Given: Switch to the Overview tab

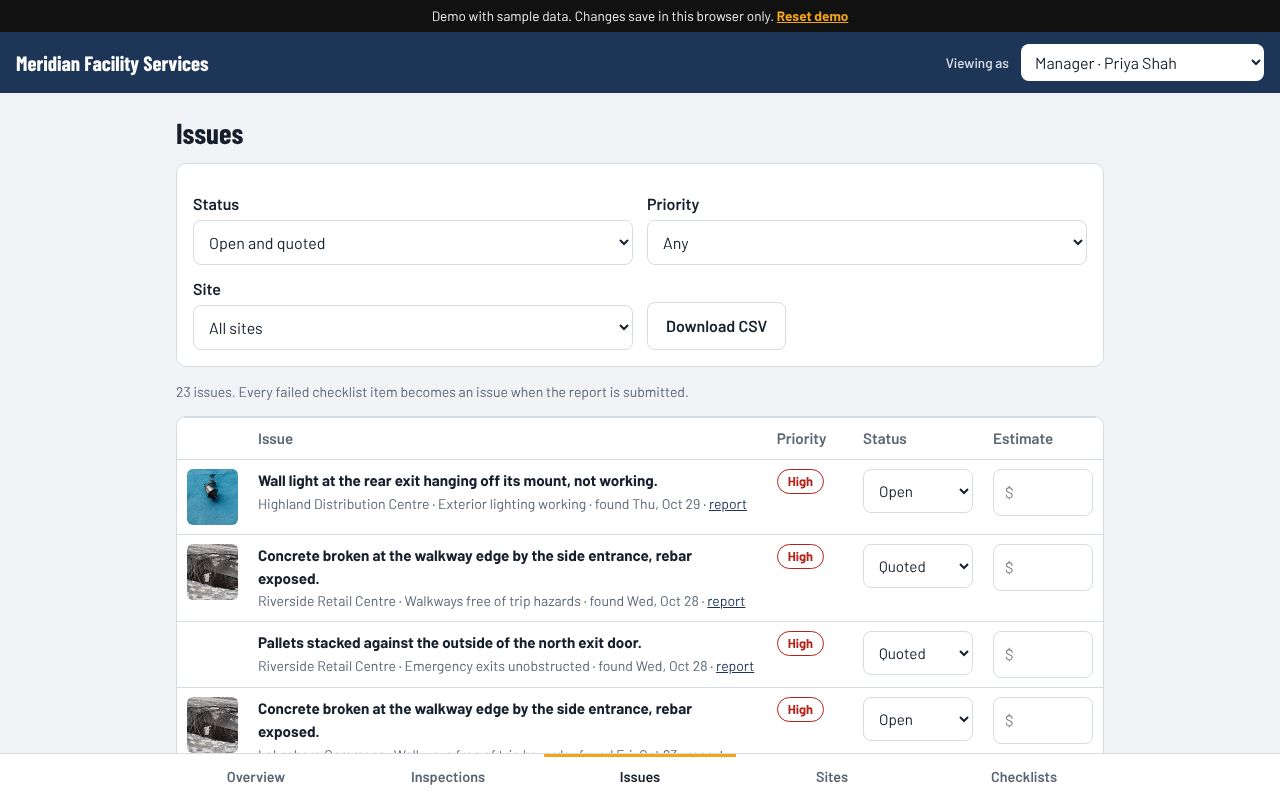Looking at the screenshot, I should tap(256, 777).
